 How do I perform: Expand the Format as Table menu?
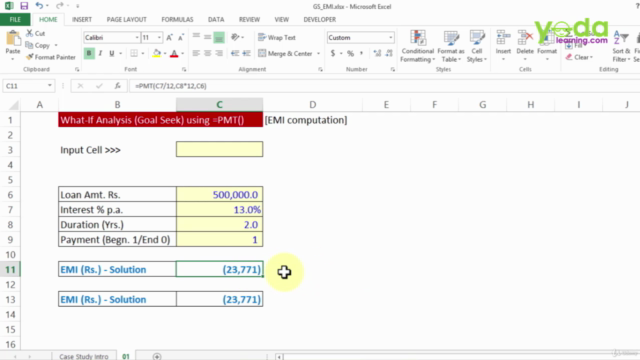[x=451, y=46]
